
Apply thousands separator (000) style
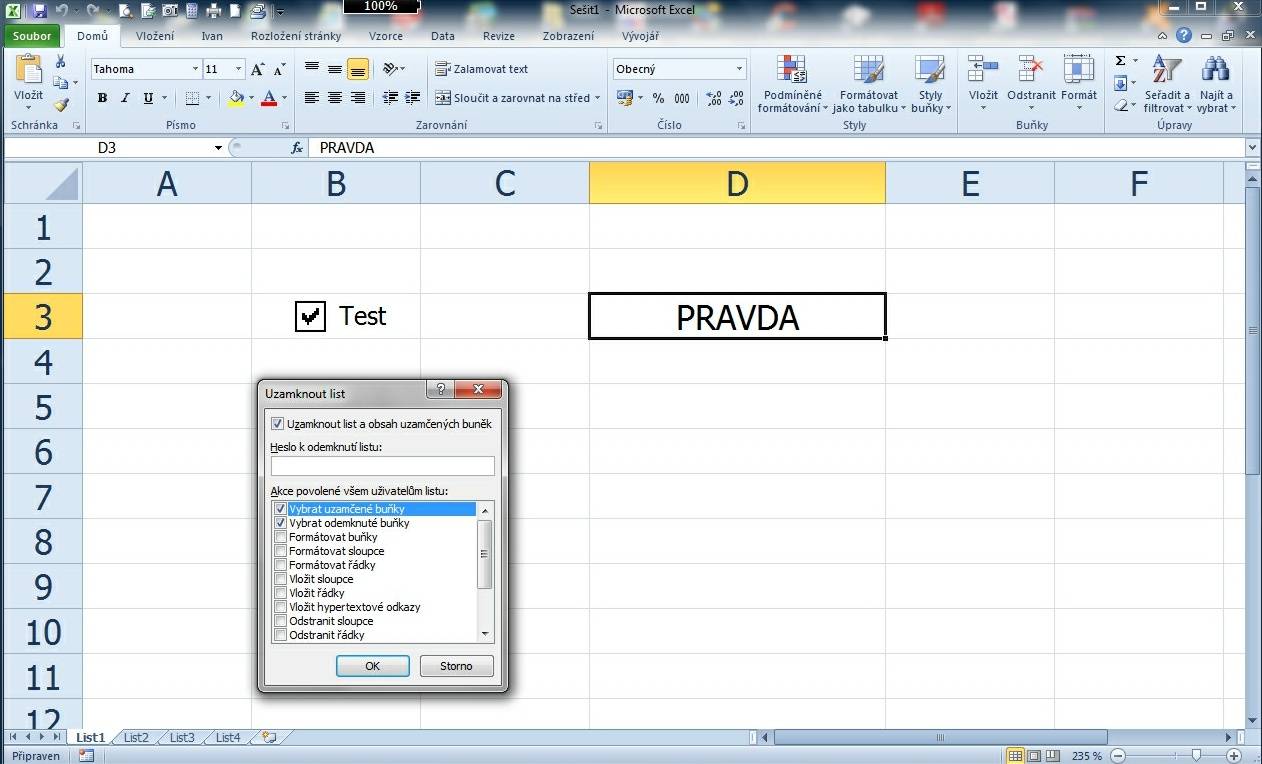[682, 98]
